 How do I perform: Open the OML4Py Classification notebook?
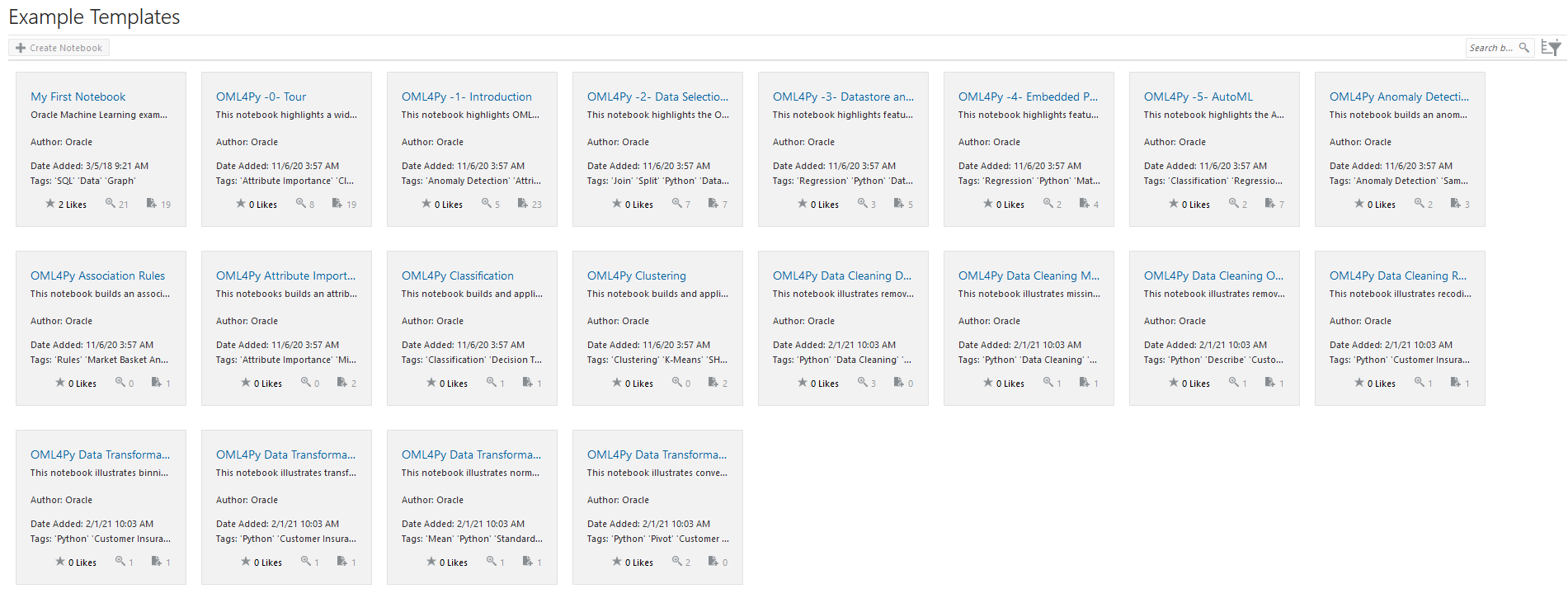point(458,275)
